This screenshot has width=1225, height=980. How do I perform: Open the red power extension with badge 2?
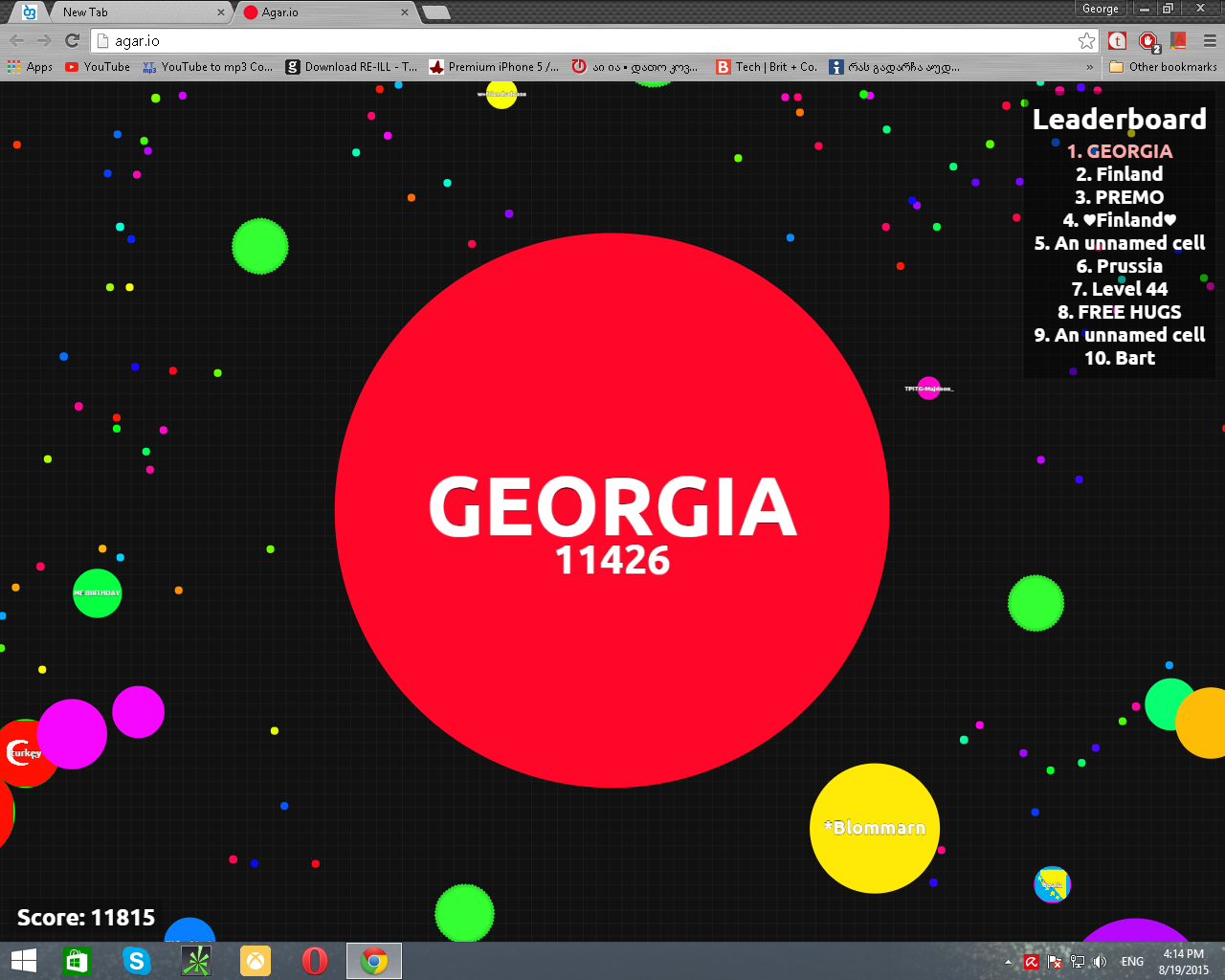coord(1148,41)
